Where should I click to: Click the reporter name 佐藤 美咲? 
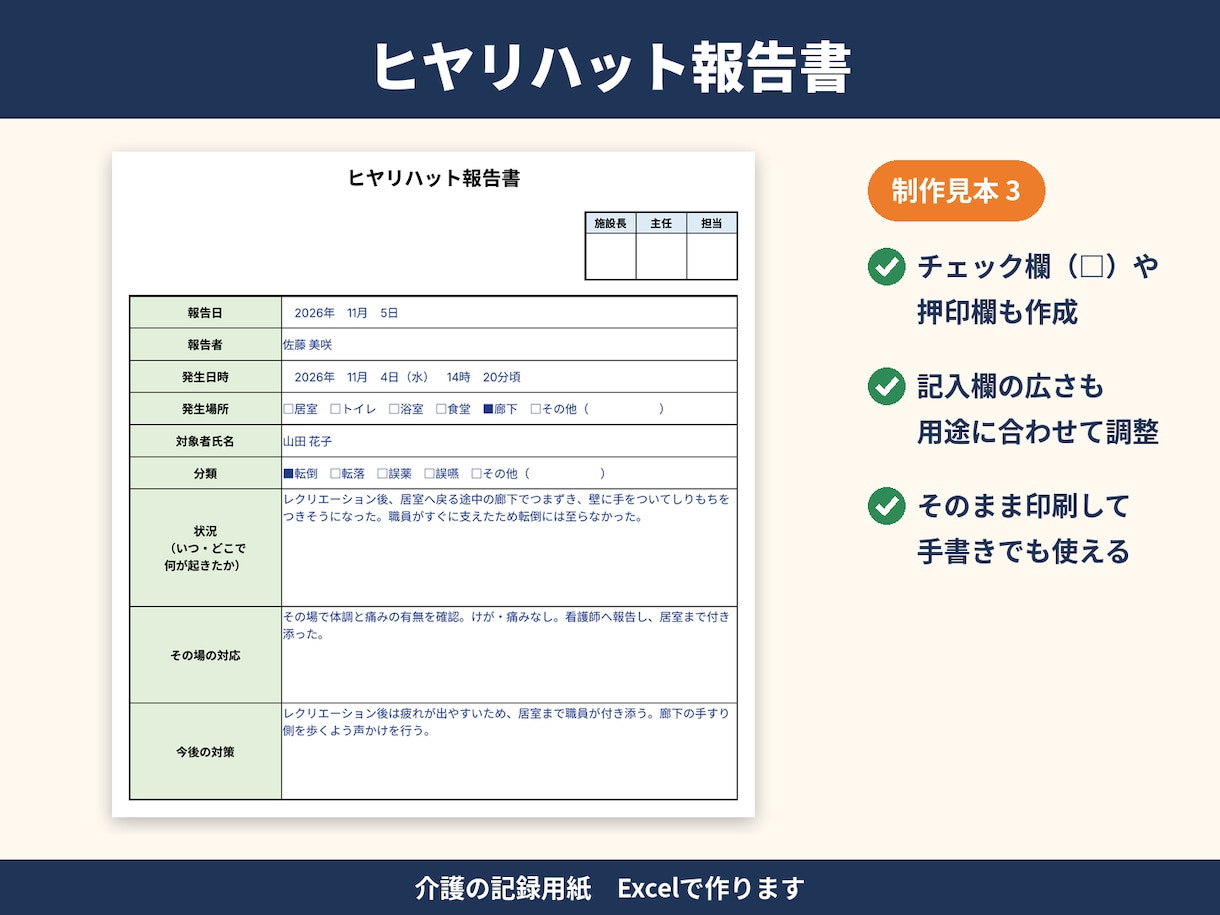coord(308,345)
